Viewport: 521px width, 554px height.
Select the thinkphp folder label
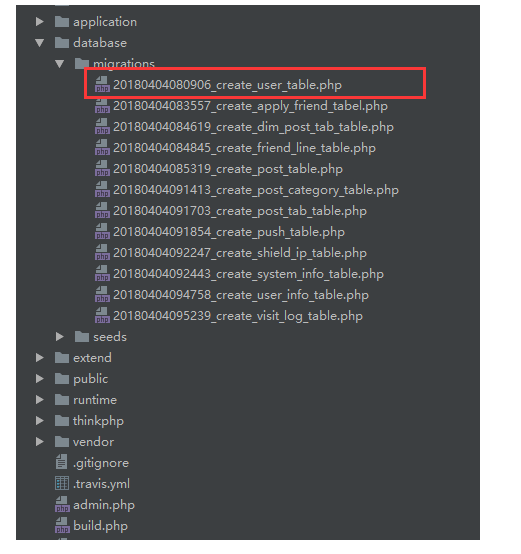98,421
